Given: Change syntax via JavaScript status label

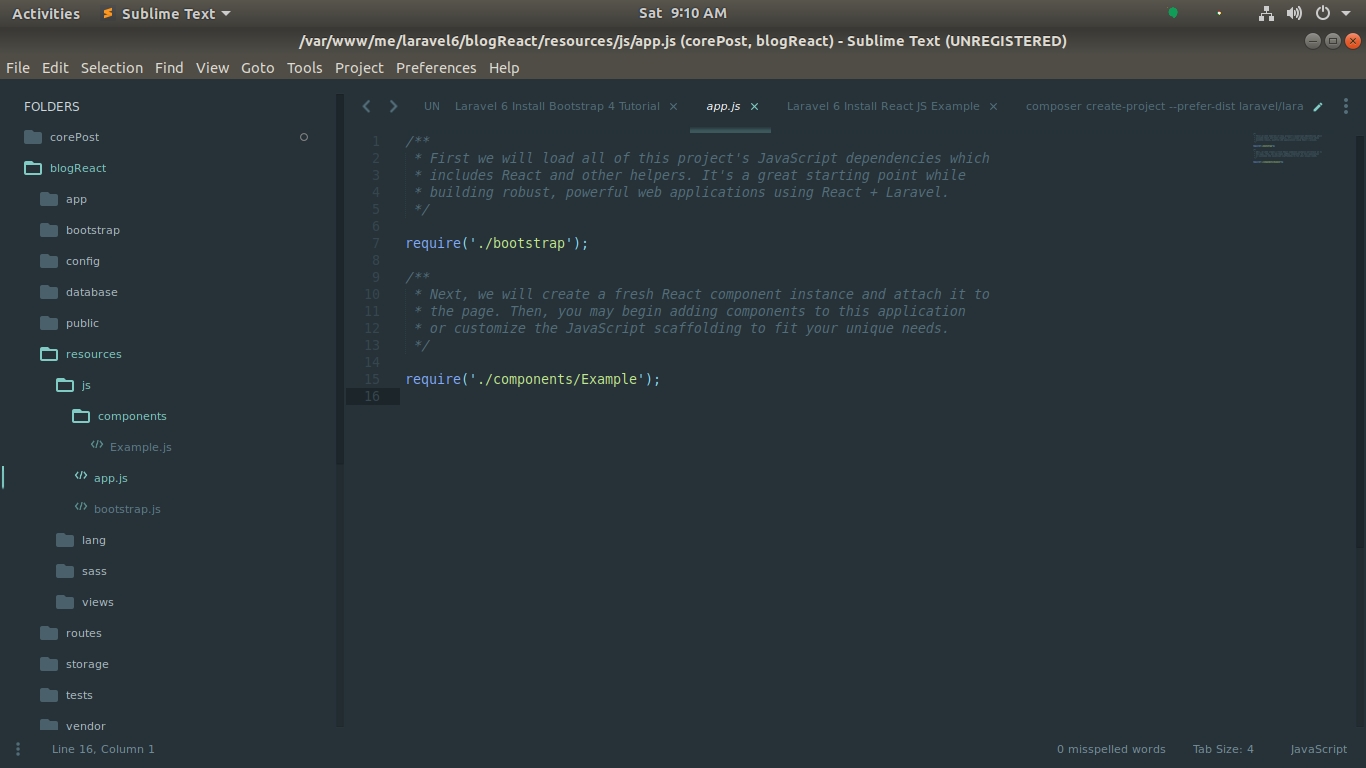Looking at the screenshot, I should pos(1318,749).
